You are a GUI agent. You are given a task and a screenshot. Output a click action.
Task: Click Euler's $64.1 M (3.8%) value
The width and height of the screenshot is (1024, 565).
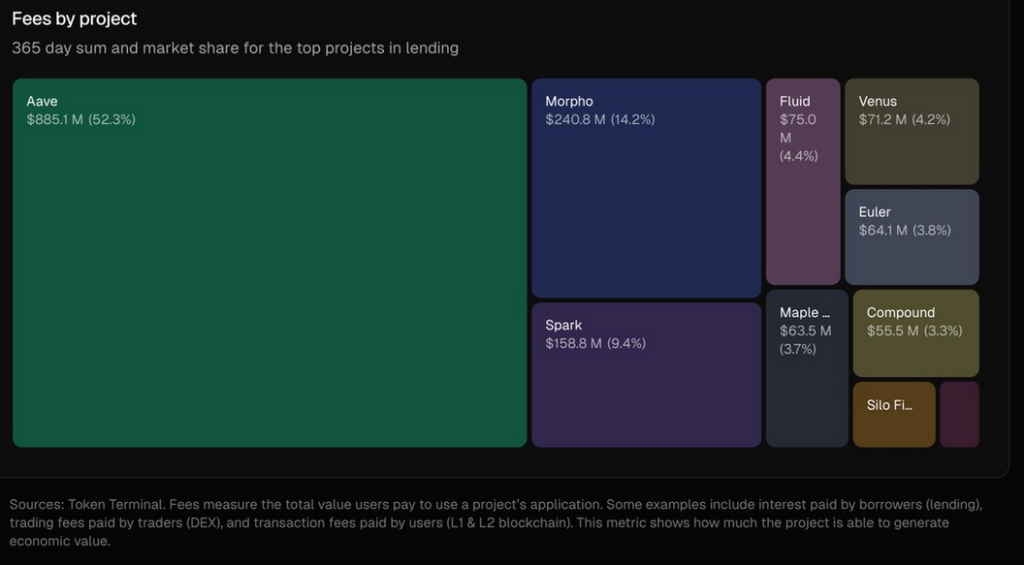(x=904, y=231)
